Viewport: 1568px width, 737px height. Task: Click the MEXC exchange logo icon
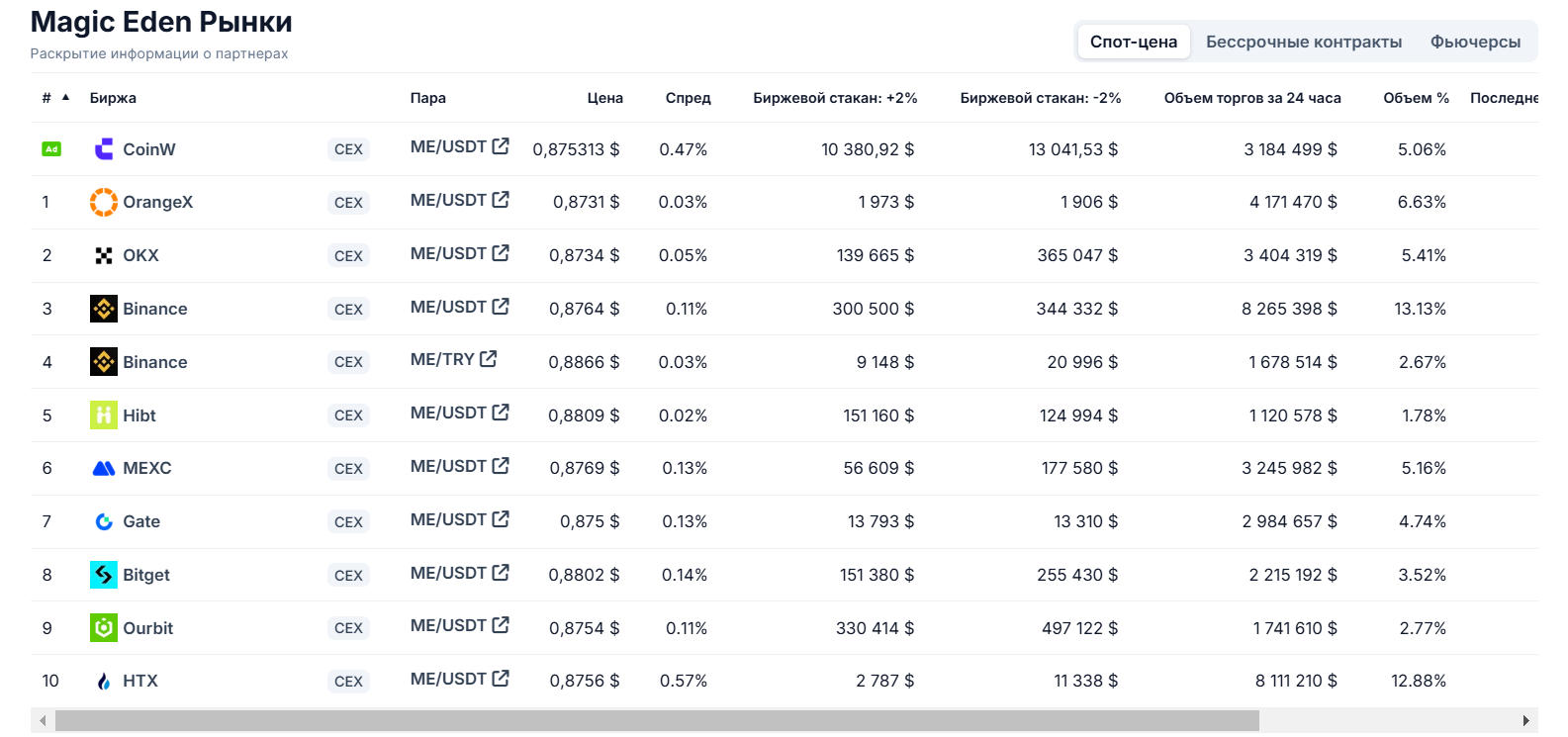(x=103, y=468)
